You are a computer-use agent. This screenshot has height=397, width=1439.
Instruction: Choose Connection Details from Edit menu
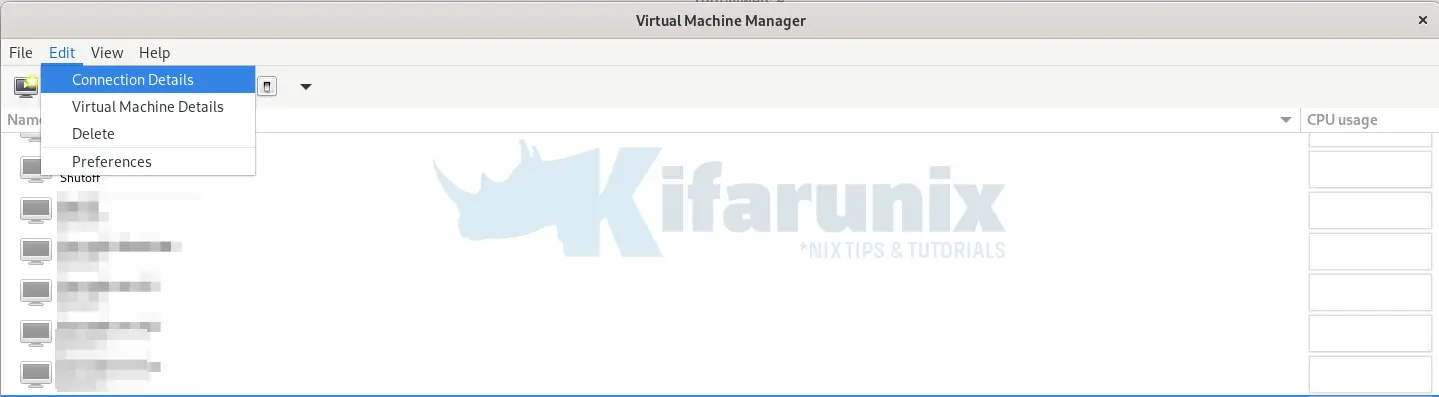point(148,80)
